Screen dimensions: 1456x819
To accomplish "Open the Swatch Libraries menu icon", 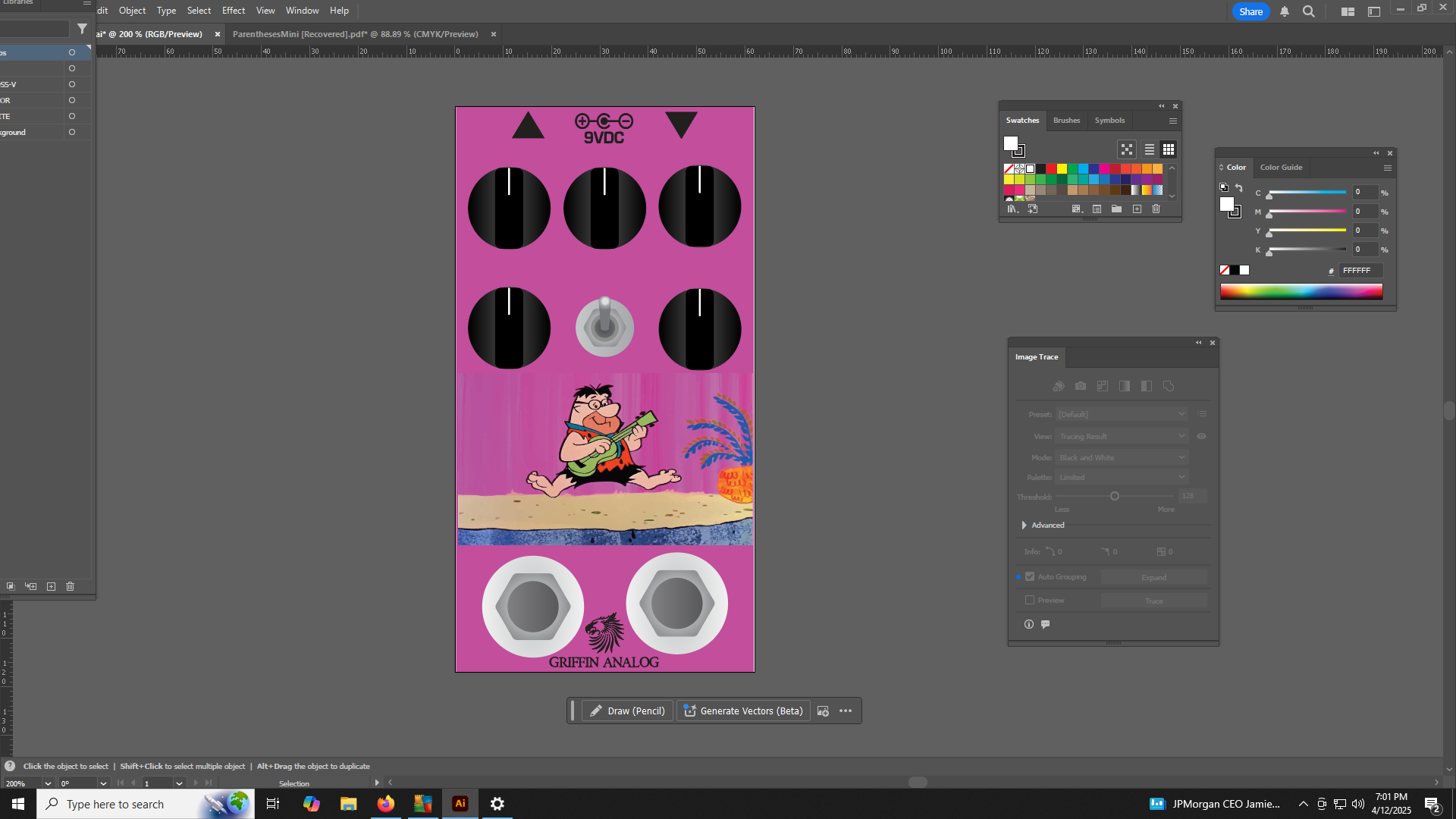I will [1012, 209].
